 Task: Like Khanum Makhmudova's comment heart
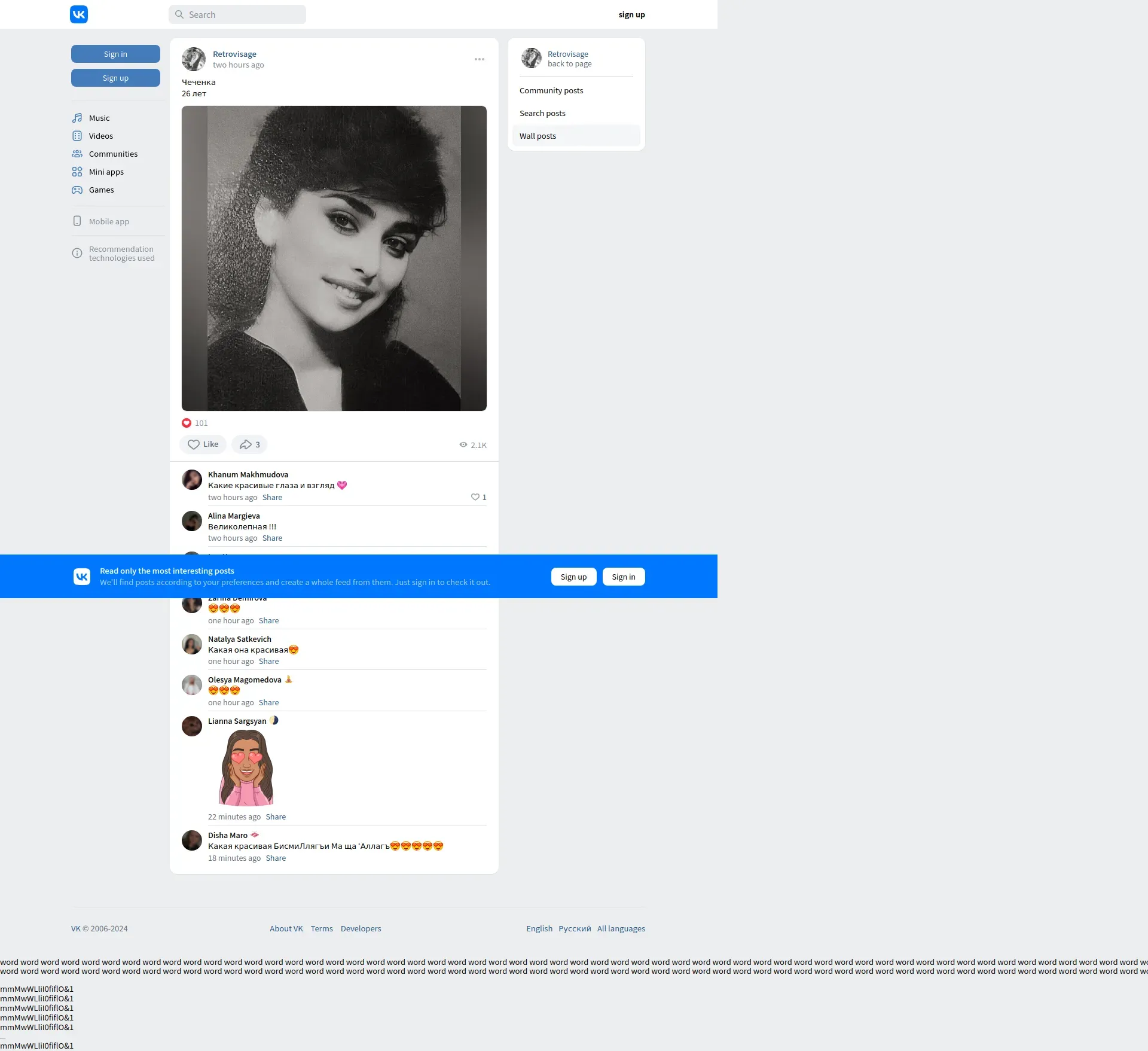475,497
